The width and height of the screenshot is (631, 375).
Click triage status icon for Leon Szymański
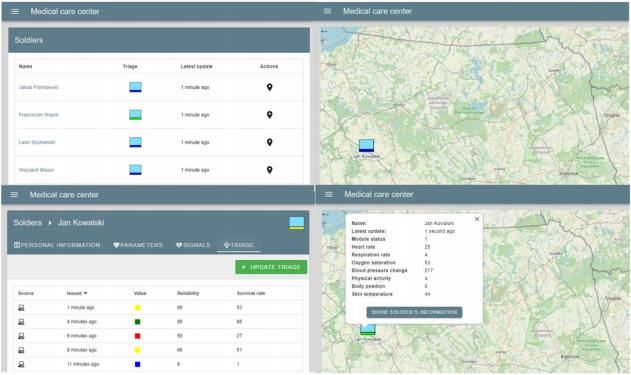pos(135,142)
